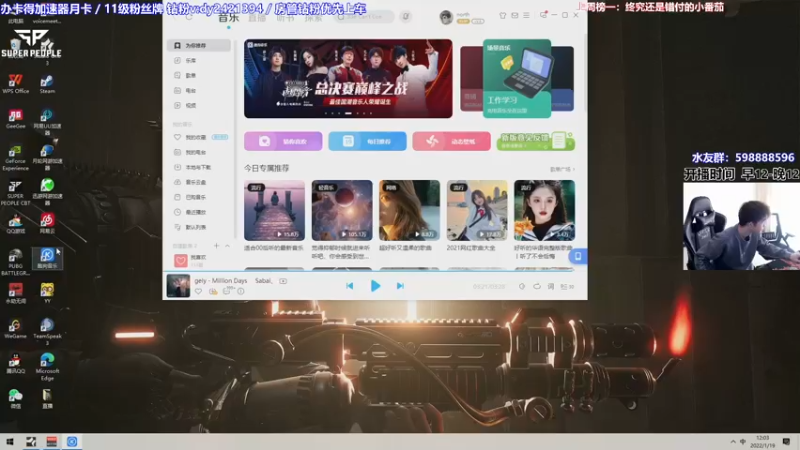800x450 pixels.
Task: Click the listen-to-identify song microphone icon
Action: (406, 16)
